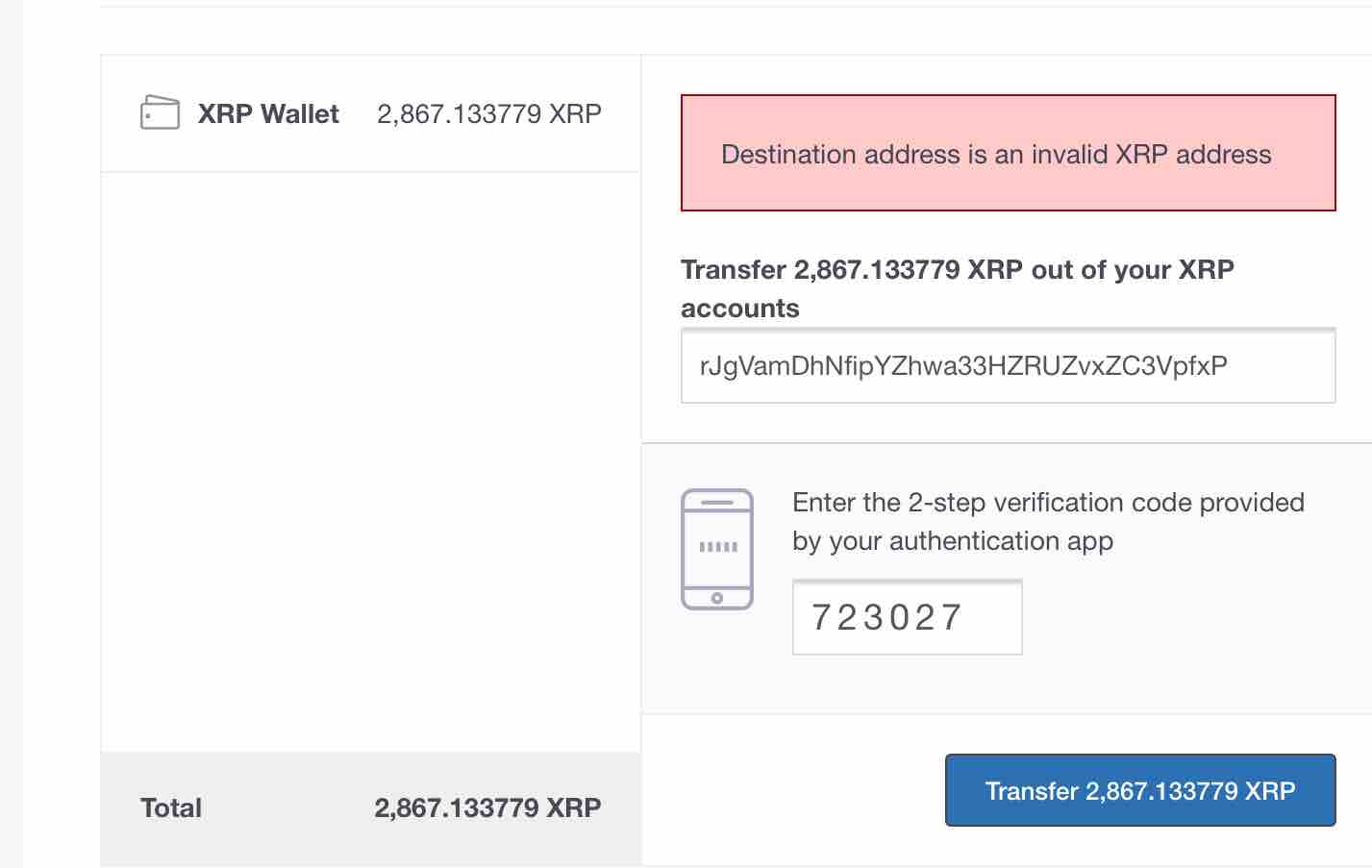Click the total XRP amount in footer row
This screenshot has width=1372, height=868.
pyautogui.click(x=487, y=807)
